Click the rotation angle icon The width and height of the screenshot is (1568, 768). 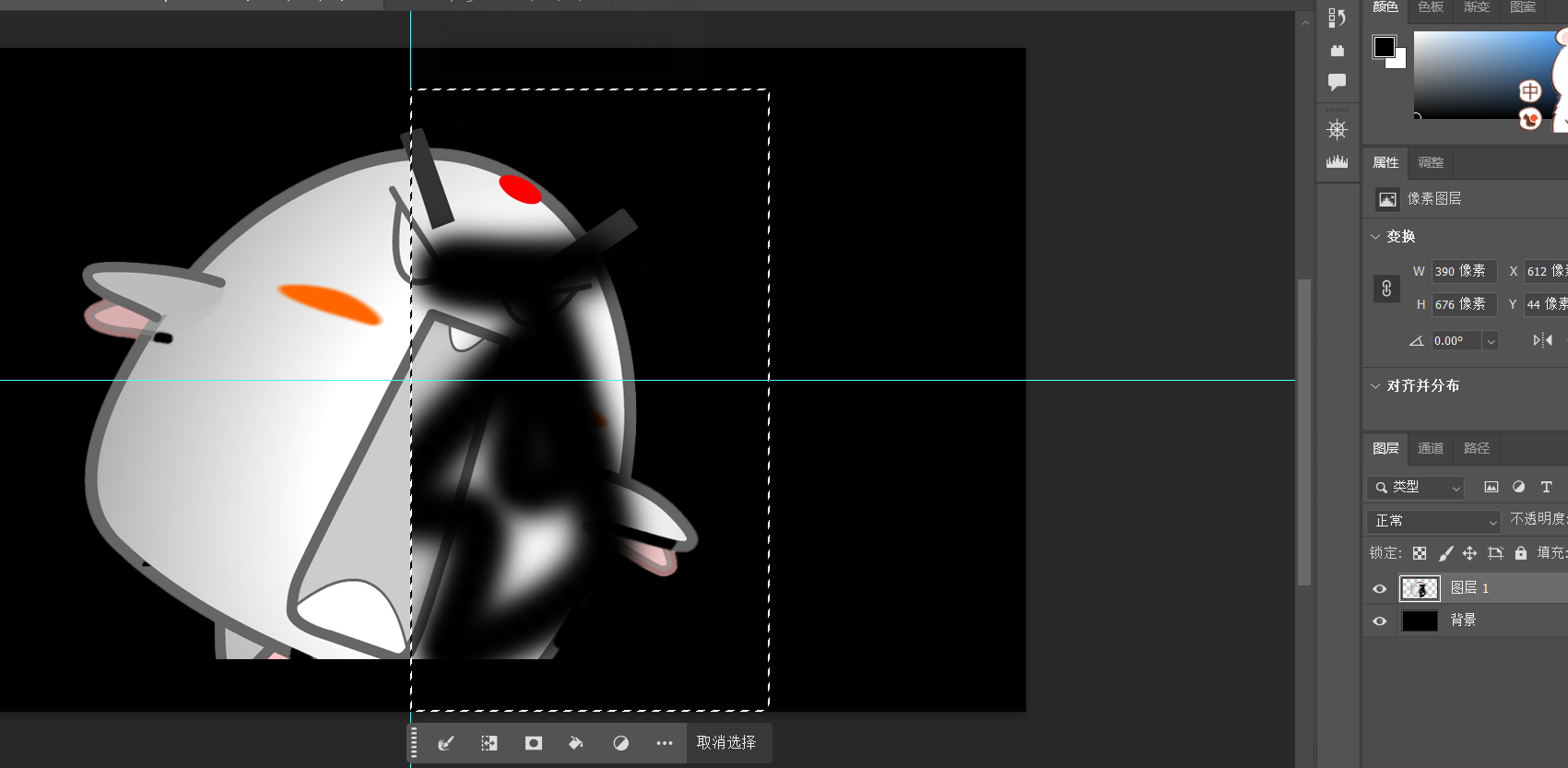coord(1417,341)
